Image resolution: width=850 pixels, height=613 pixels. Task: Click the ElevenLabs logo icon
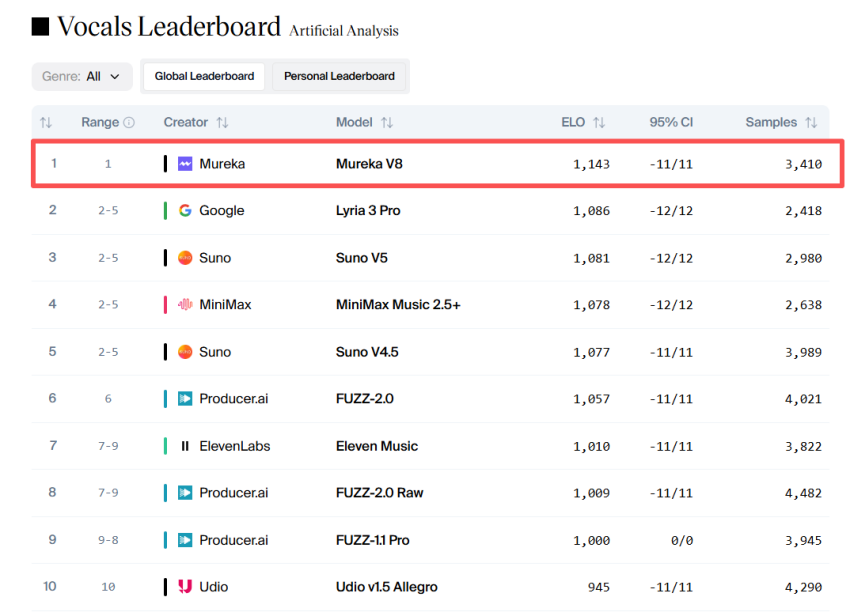point(185,446)
